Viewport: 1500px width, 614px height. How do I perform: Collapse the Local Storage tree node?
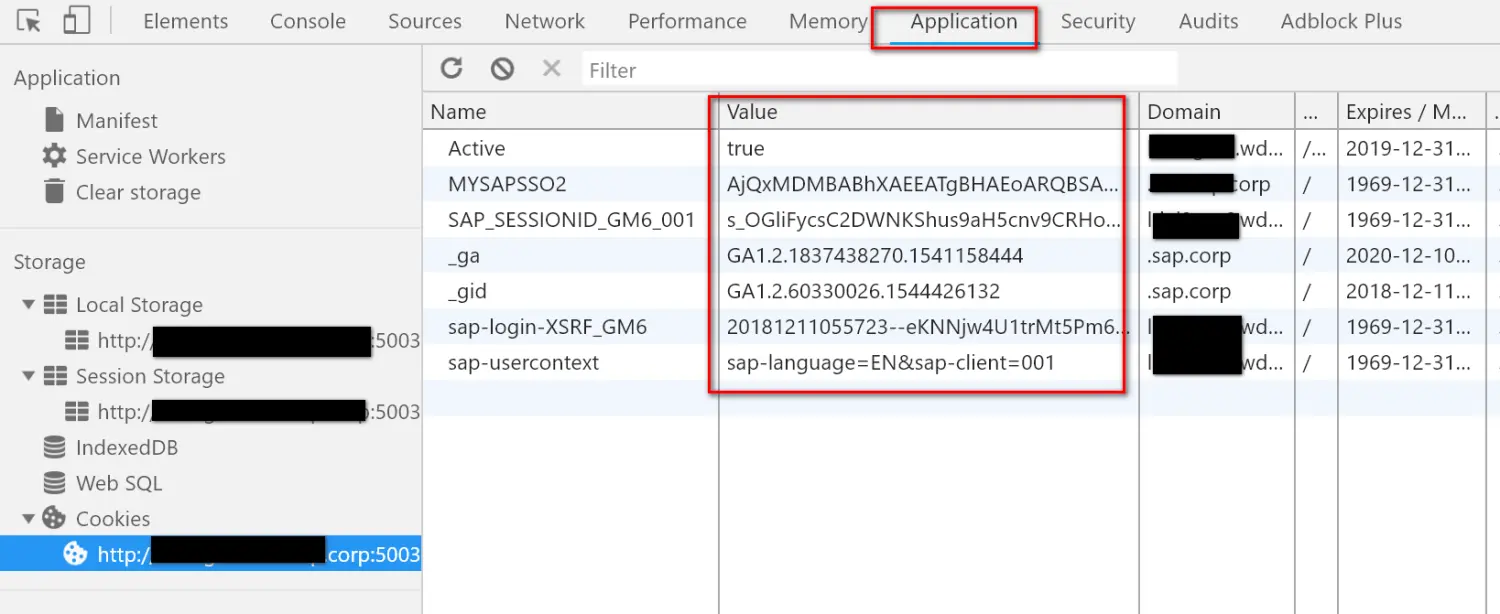[x=28, y=304]
